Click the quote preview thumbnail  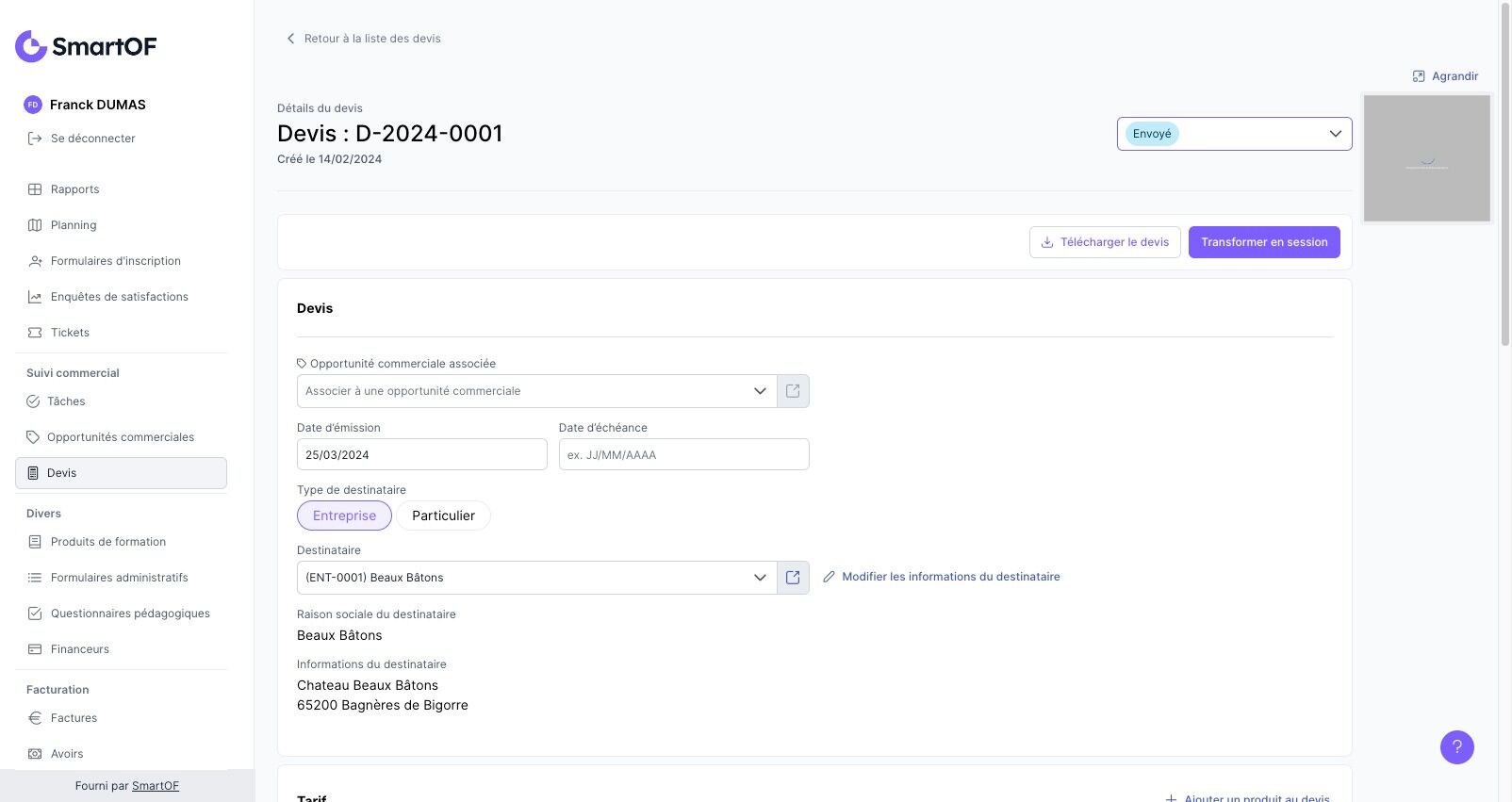click(1426, 158)
